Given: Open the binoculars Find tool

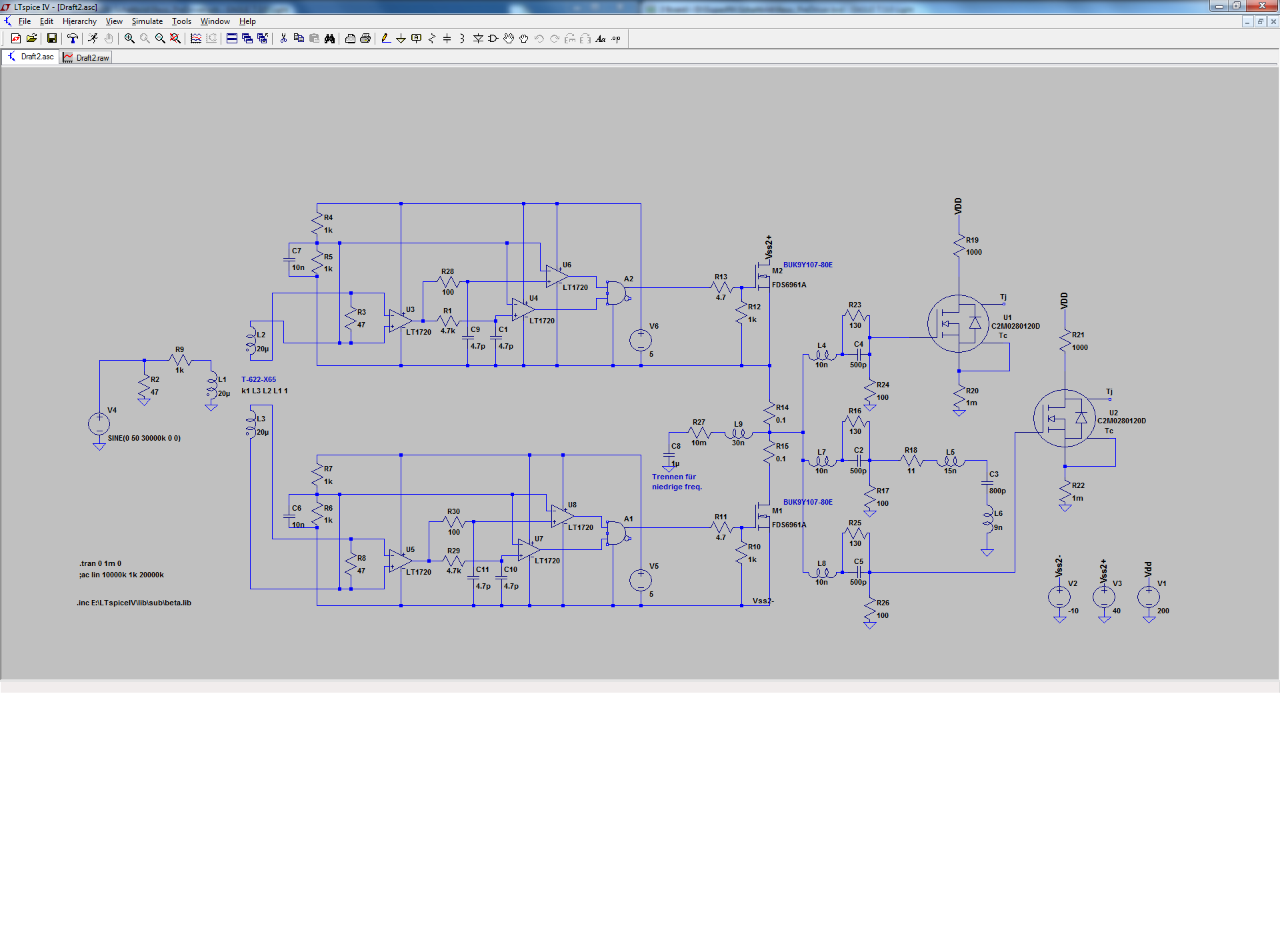Looking at the screenshot, I should click(329, 39).
